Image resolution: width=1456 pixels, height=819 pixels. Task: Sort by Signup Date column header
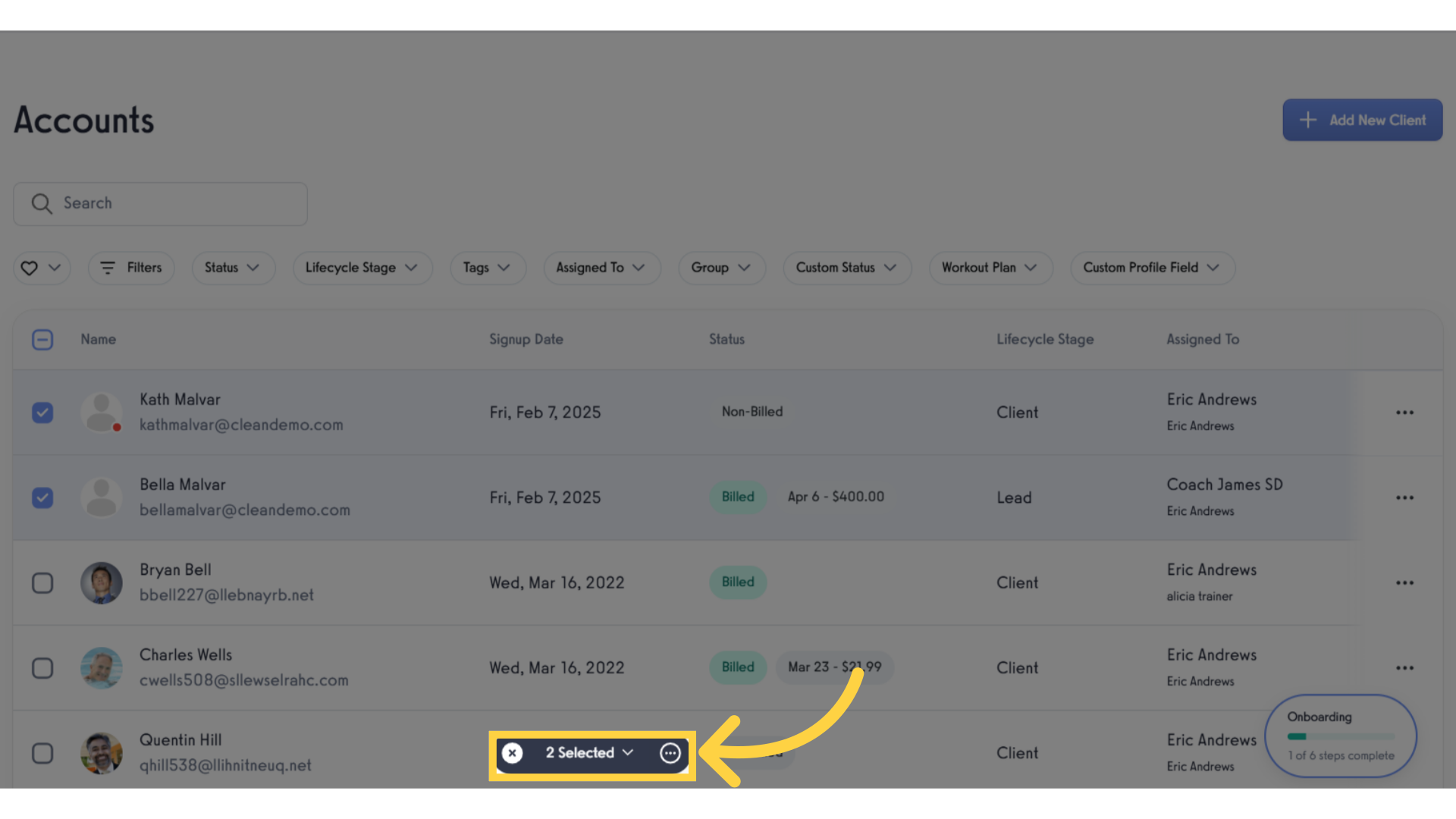pos(526,340)
